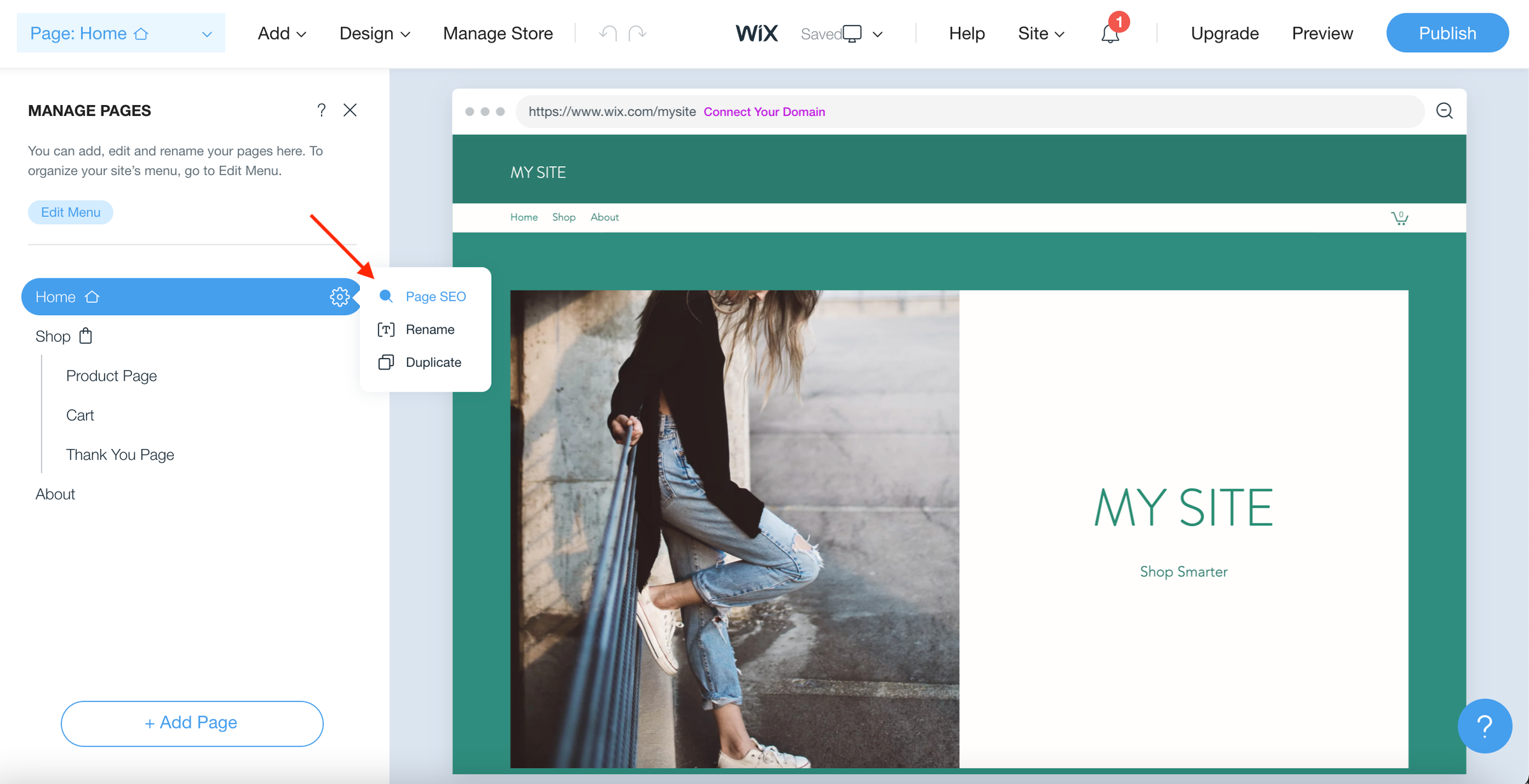Select Duplicate in the page menu

[433, 362]
